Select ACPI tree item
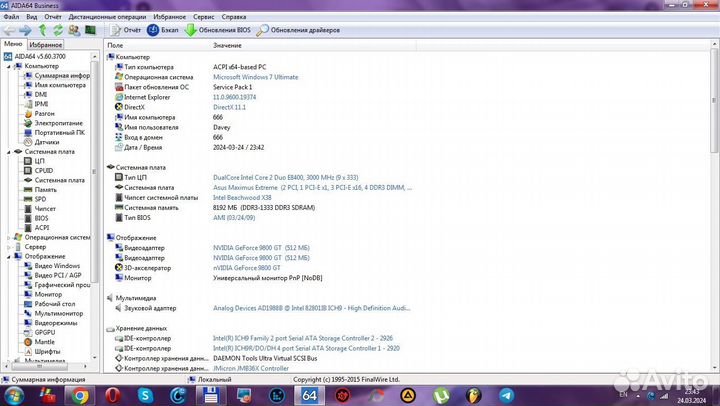The width and height of the screenshot is (720, 406). pos(36,228)
